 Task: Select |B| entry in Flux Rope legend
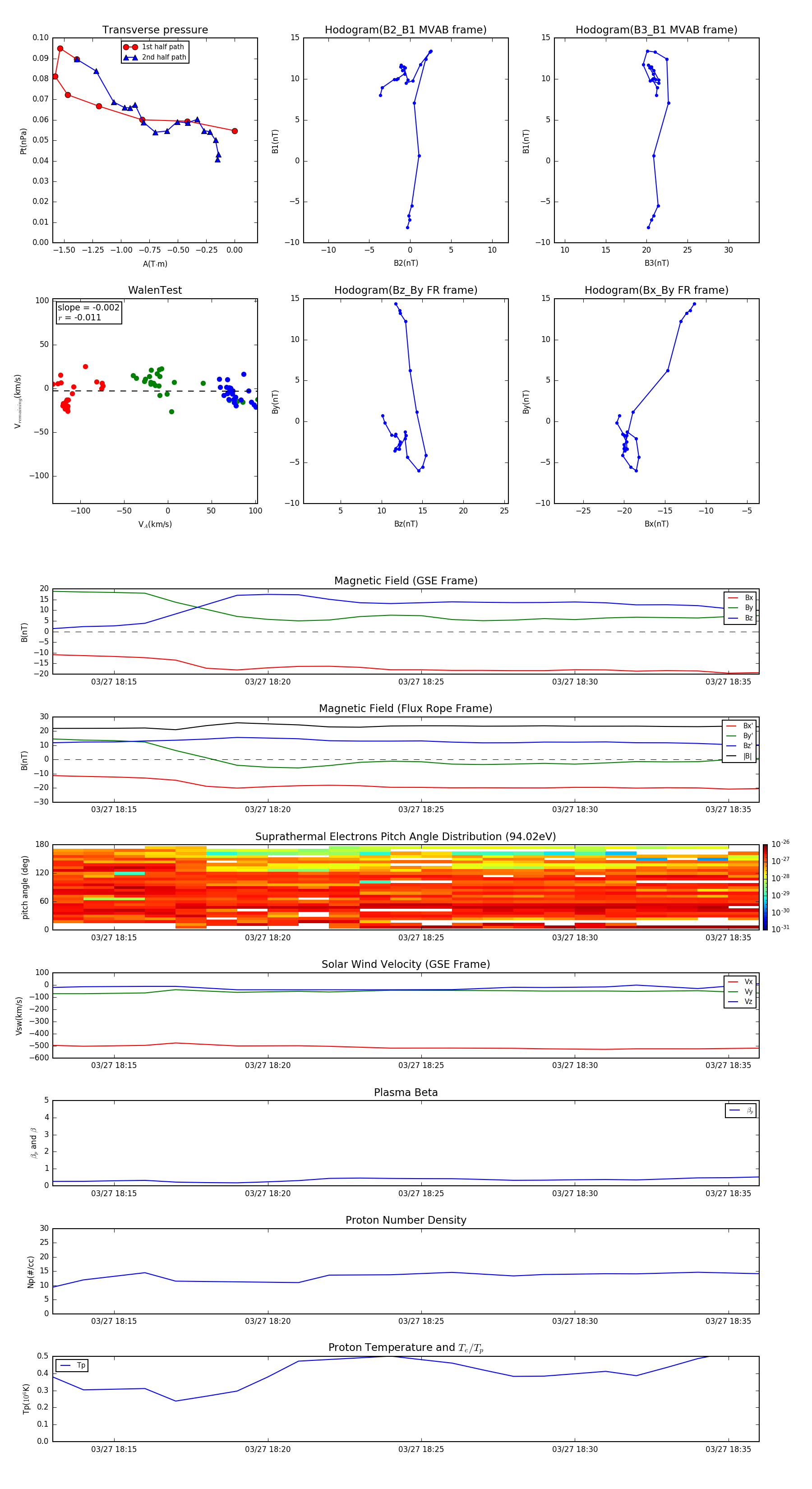[x=740, y=756]
